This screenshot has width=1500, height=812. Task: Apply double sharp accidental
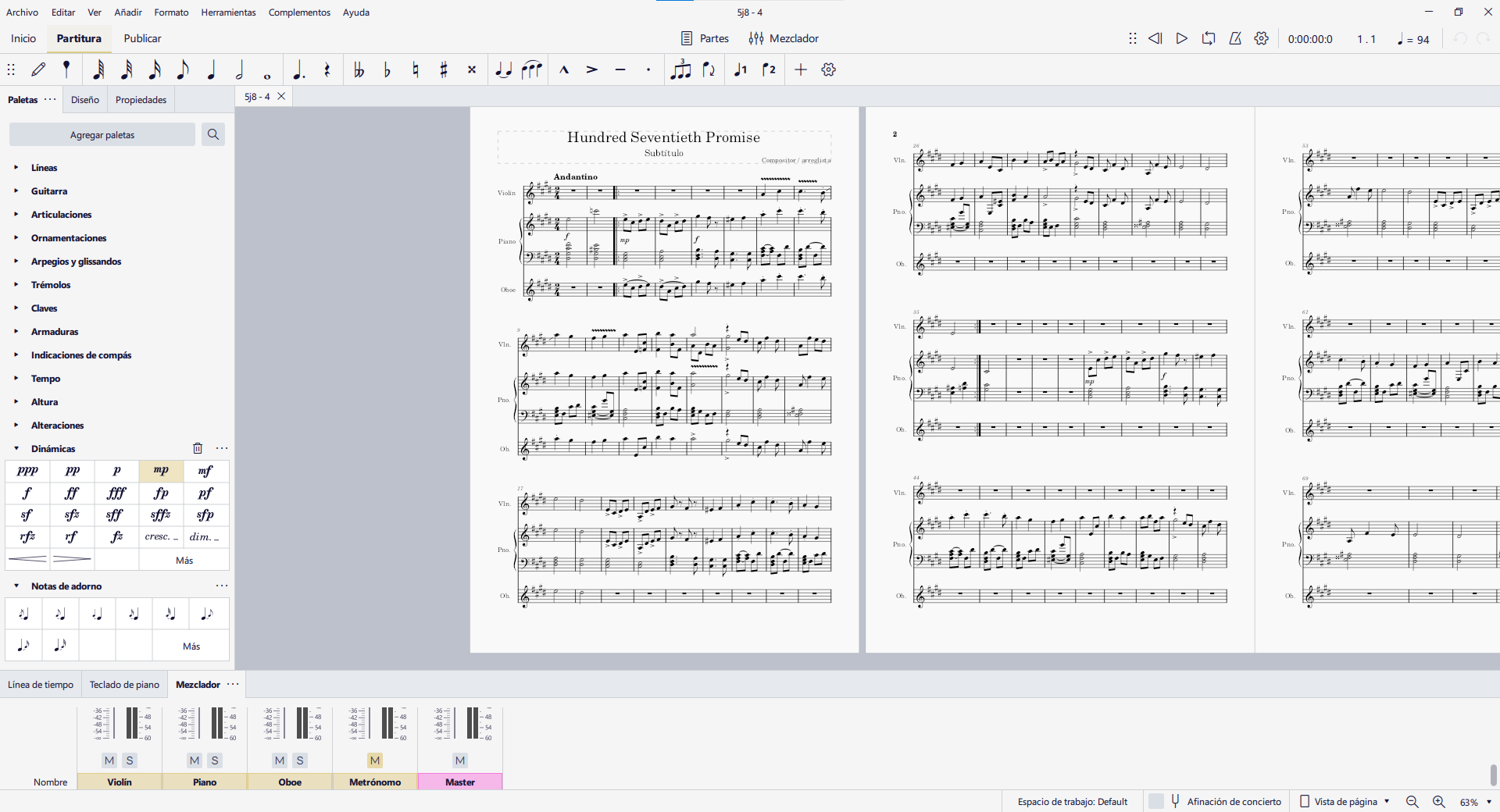(472, 69)
